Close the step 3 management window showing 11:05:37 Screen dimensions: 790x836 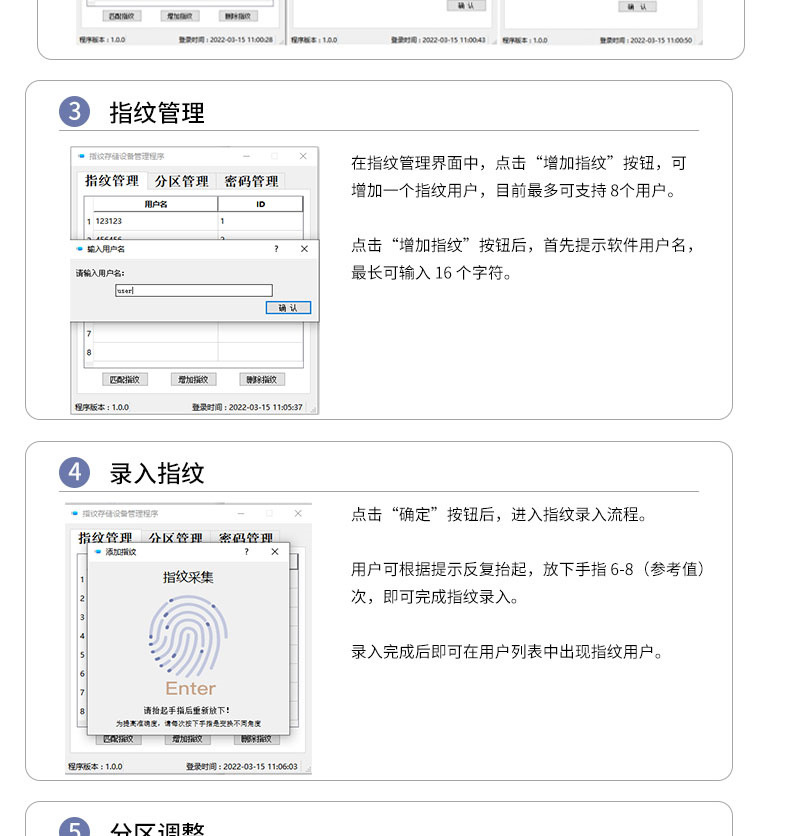[303, 156]
